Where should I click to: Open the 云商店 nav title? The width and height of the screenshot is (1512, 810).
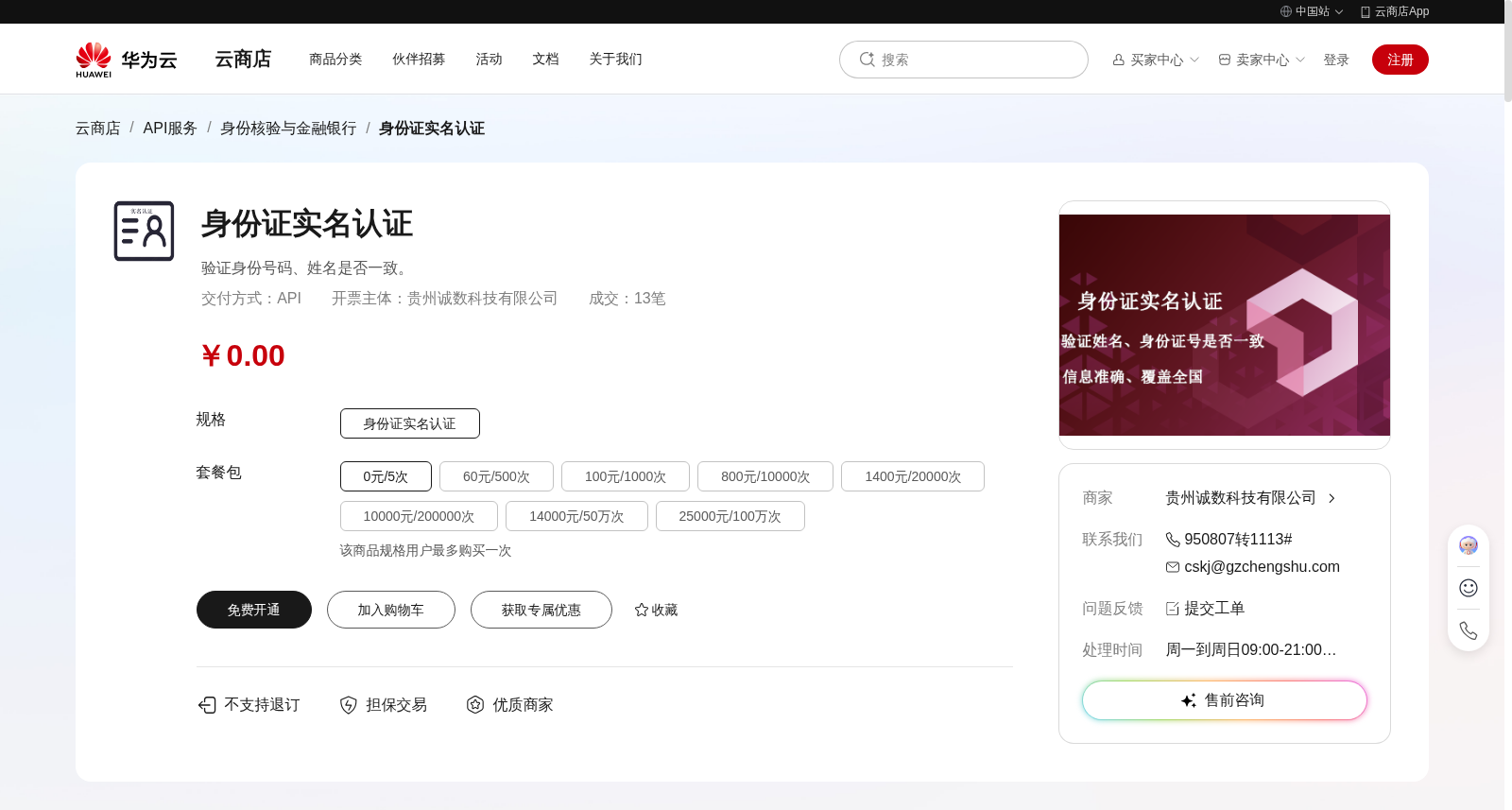pos(243,60)
